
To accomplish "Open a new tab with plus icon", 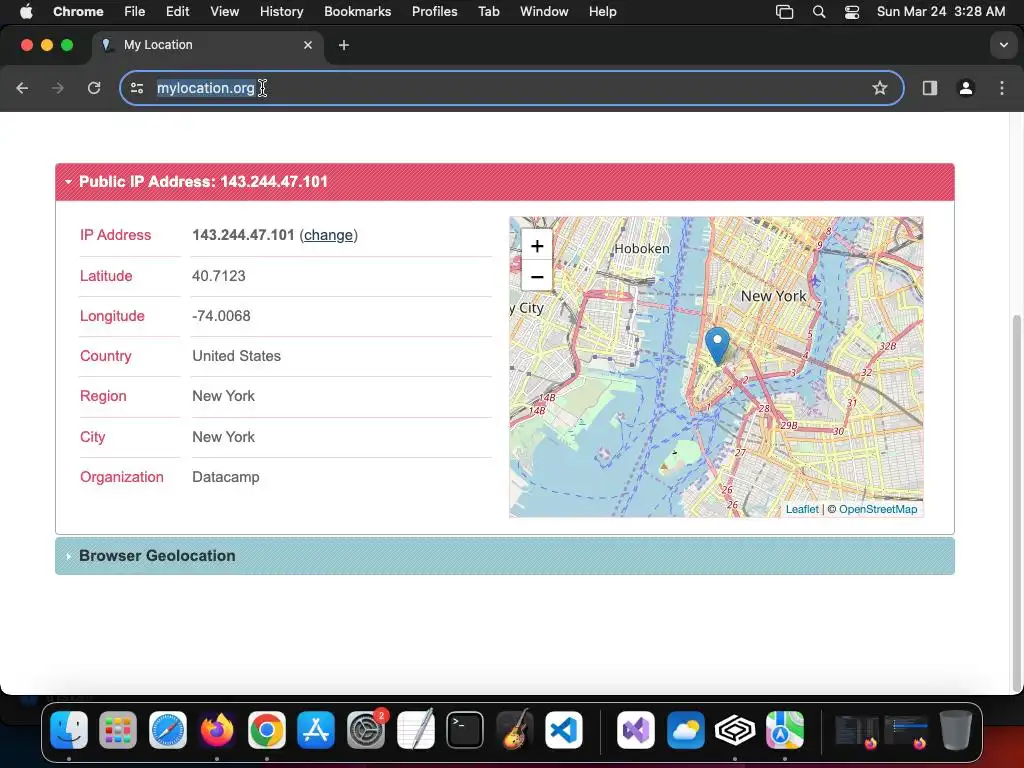I will pos(344,45).
